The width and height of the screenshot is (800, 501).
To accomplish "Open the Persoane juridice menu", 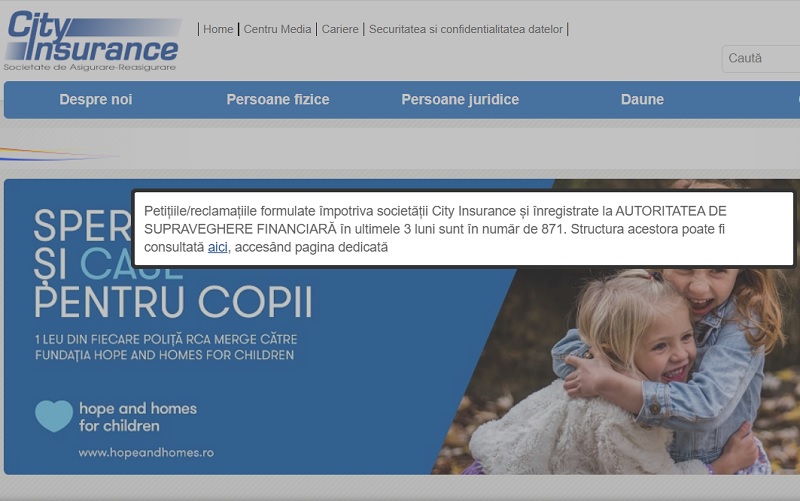I will 460,99.
